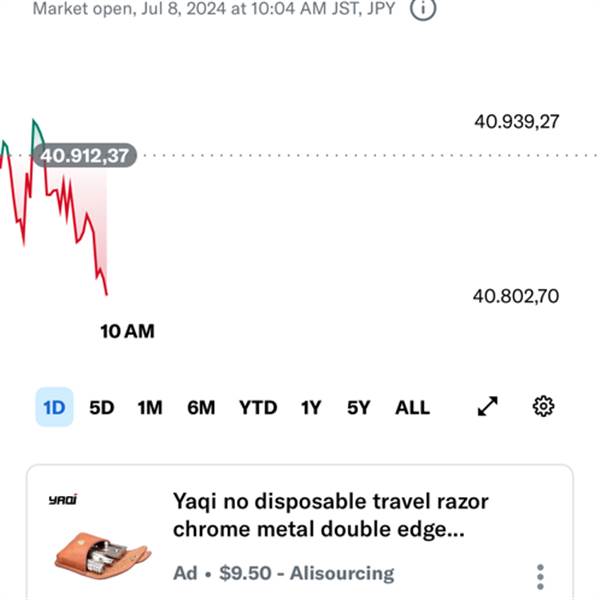The height and width of the screenshot is (600, 600).
Task: Click the 10 AM time axis label
Action: [x=127, y=331]
